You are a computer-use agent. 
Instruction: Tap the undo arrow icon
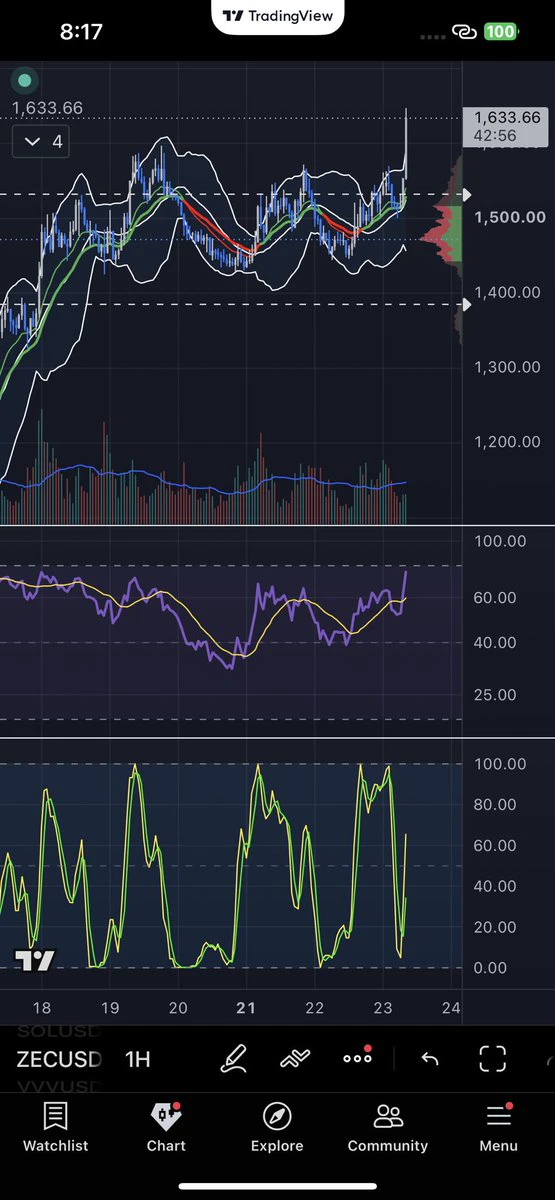point(430,1059)
